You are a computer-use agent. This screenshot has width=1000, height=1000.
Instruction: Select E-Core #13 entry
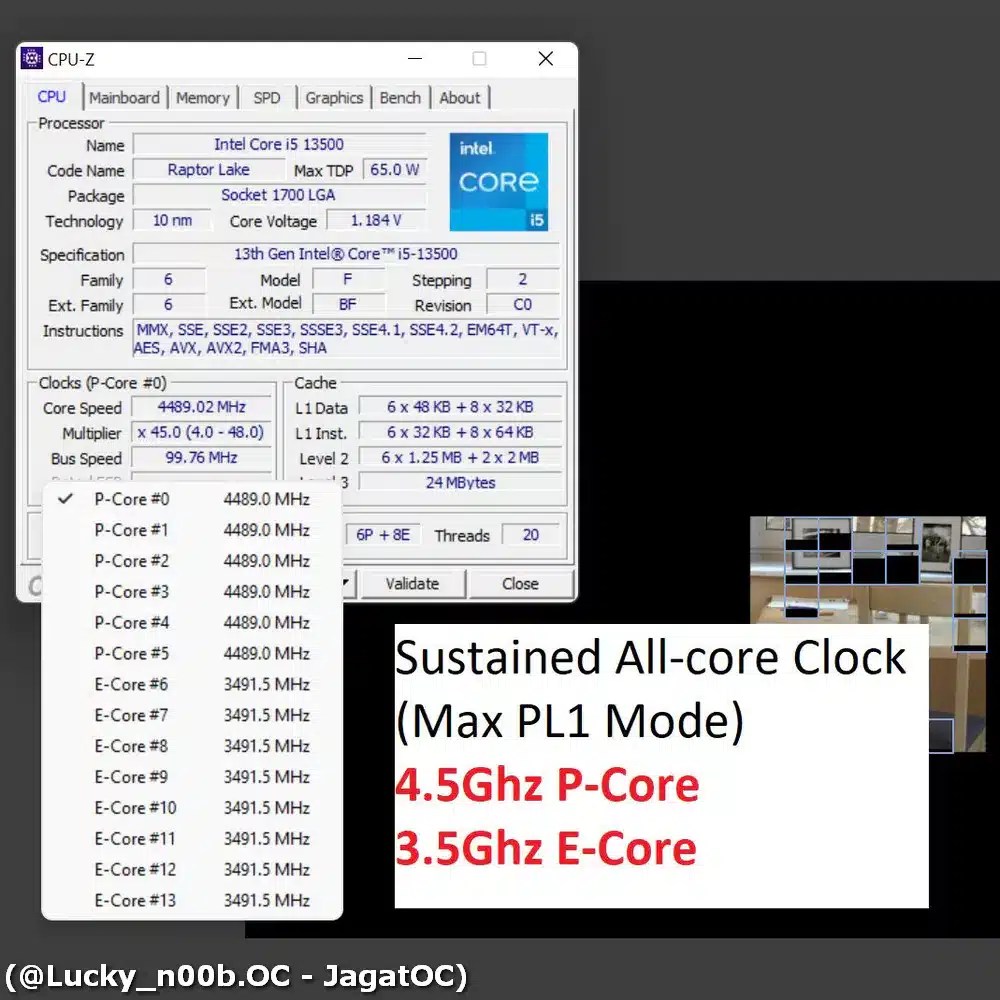(192, 901)
